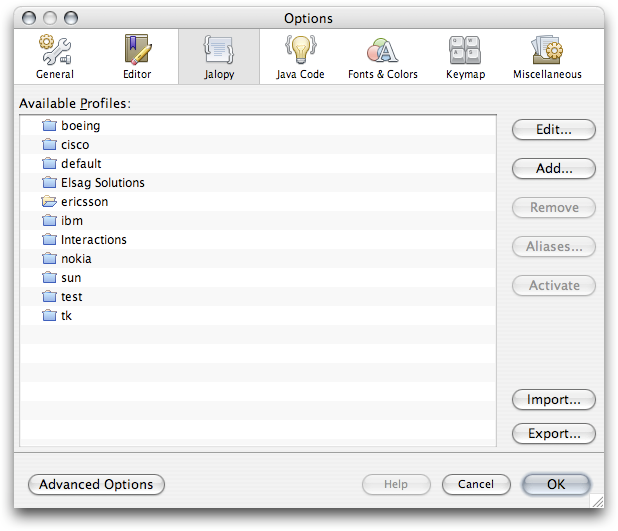Switch to the Fonts & Colors label
618x531 pixels.
pos(383,74)
